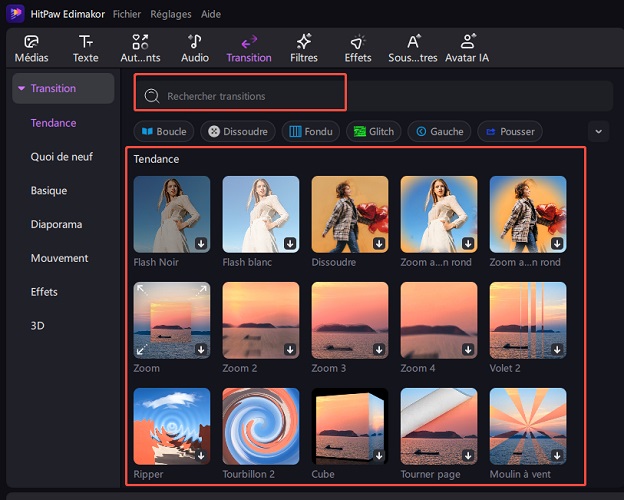
Task: Select the Flash blanc thumbnail
Action: tap(261, 214)
